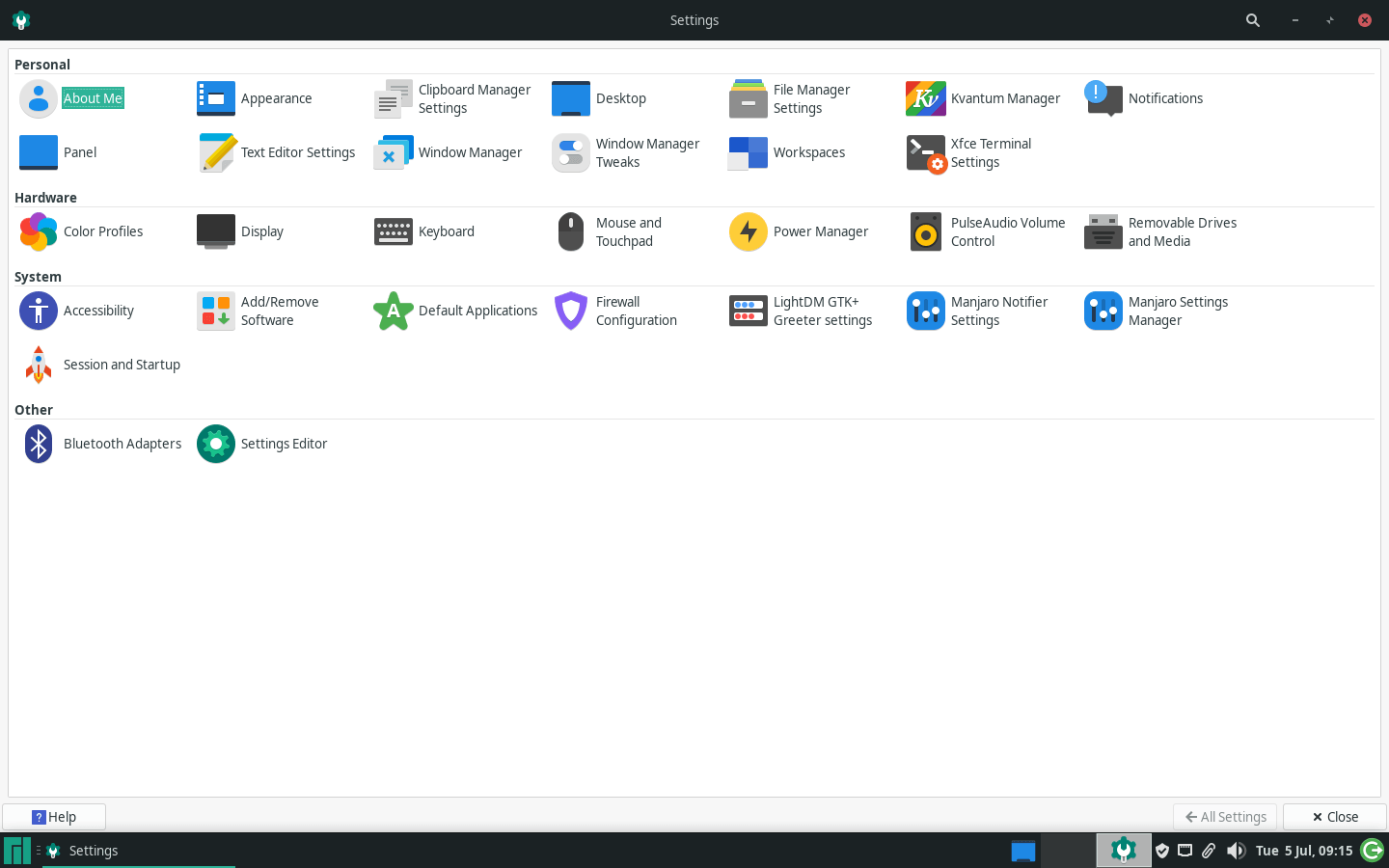Image resolution: width=1389 pixels, height=868 pixels.
Task: Click the "Workspaces" label text
Action: click(x=809, y=152)
